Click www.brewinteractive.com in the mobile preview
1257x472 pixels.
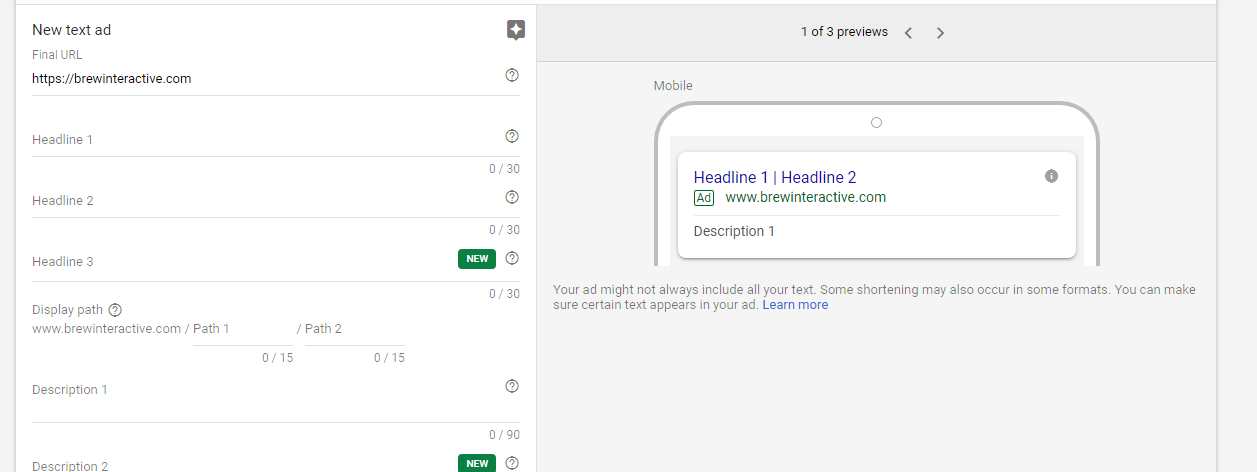tap(806, 197)
